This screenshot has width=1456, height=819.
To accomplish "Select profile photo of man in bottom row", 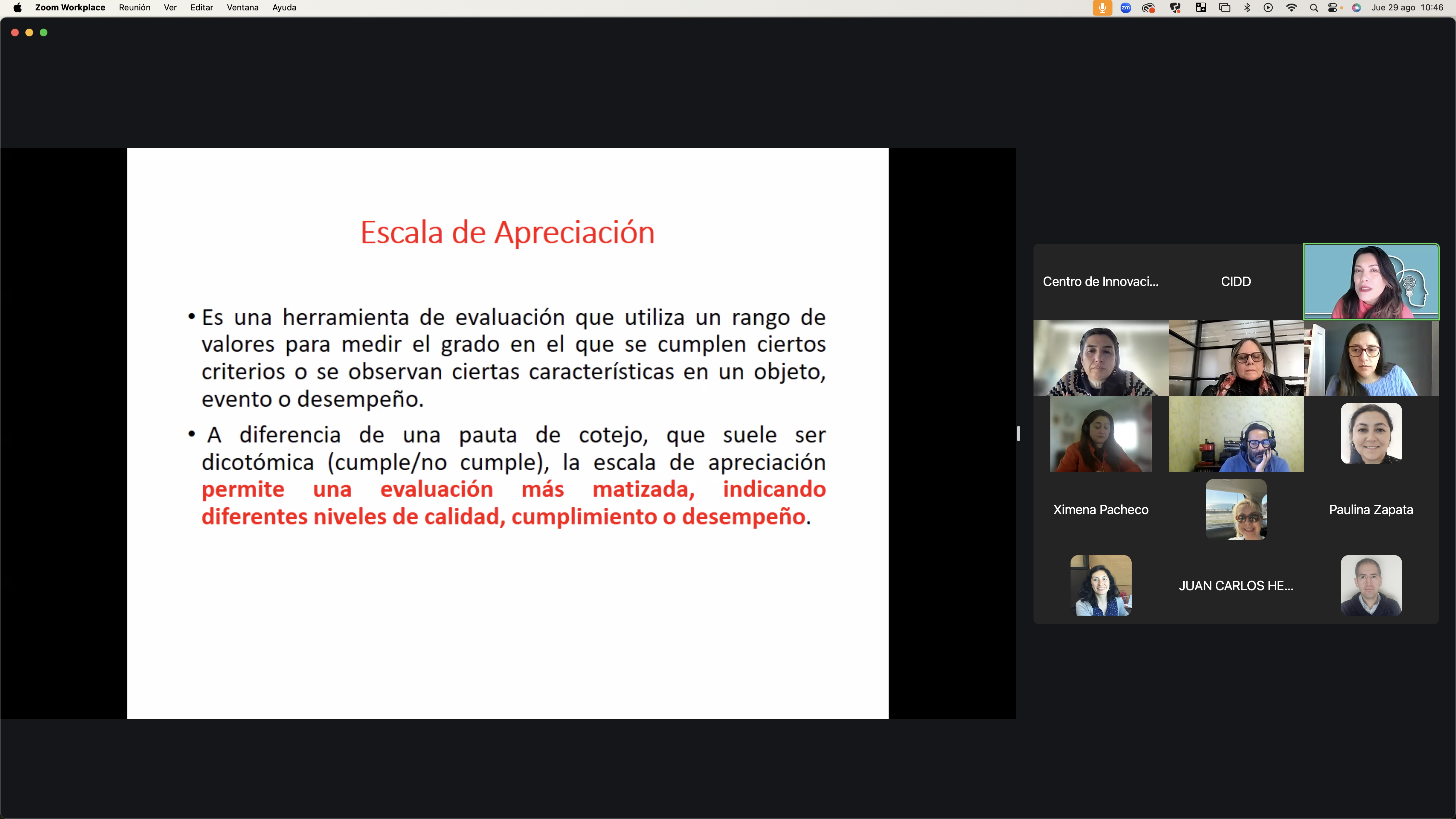I will 1371,586.
